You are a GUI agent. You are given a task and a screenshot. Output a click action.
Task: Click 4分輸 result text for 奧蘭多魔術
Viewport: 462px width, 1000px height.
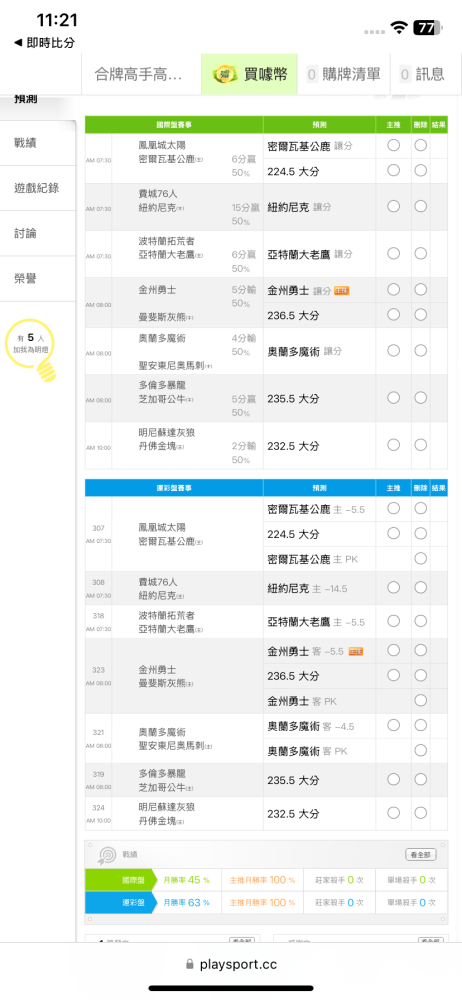click(x=243, y=338)
